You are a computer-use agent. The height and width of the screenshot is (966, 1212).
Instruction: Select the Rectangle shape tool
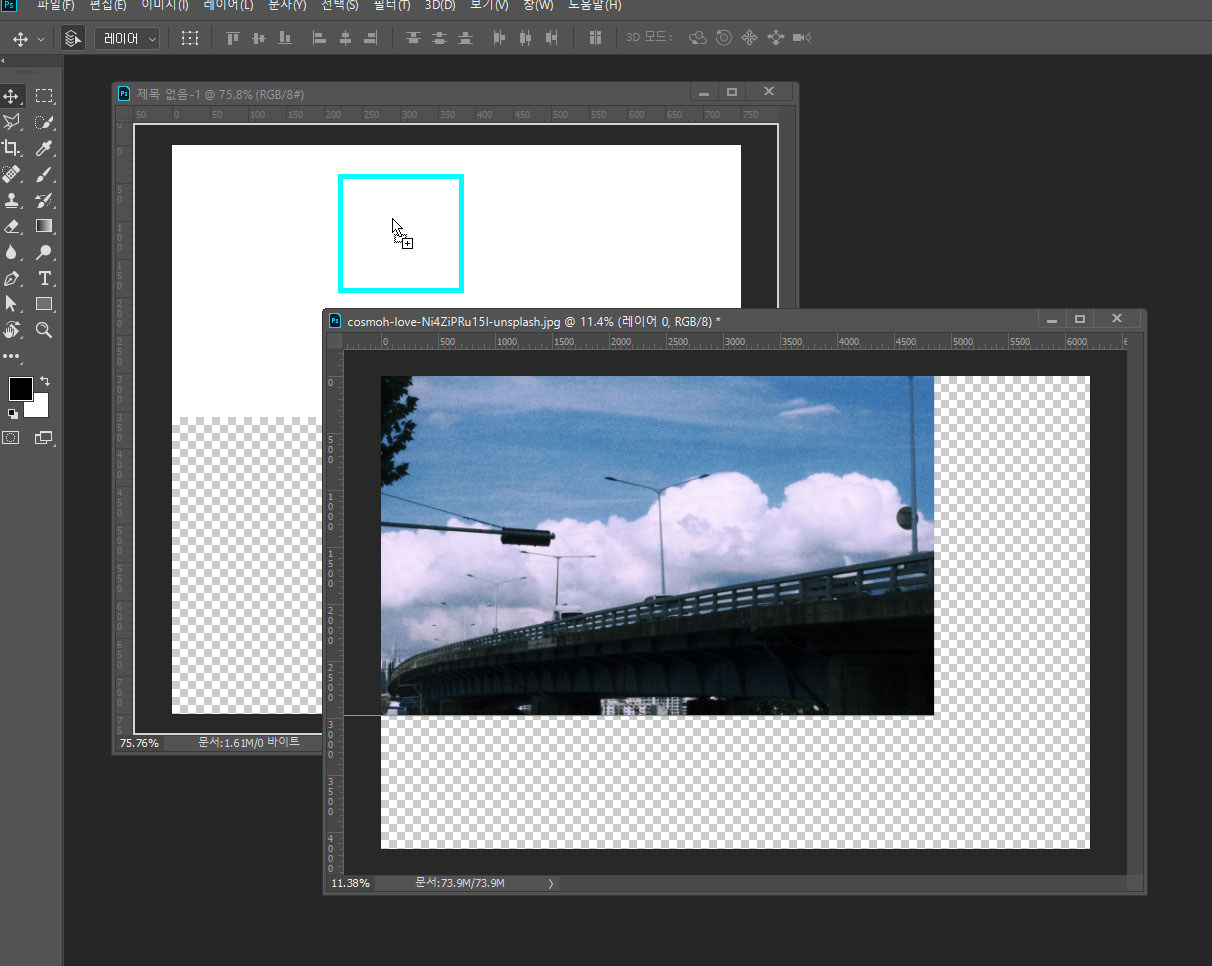44,304
